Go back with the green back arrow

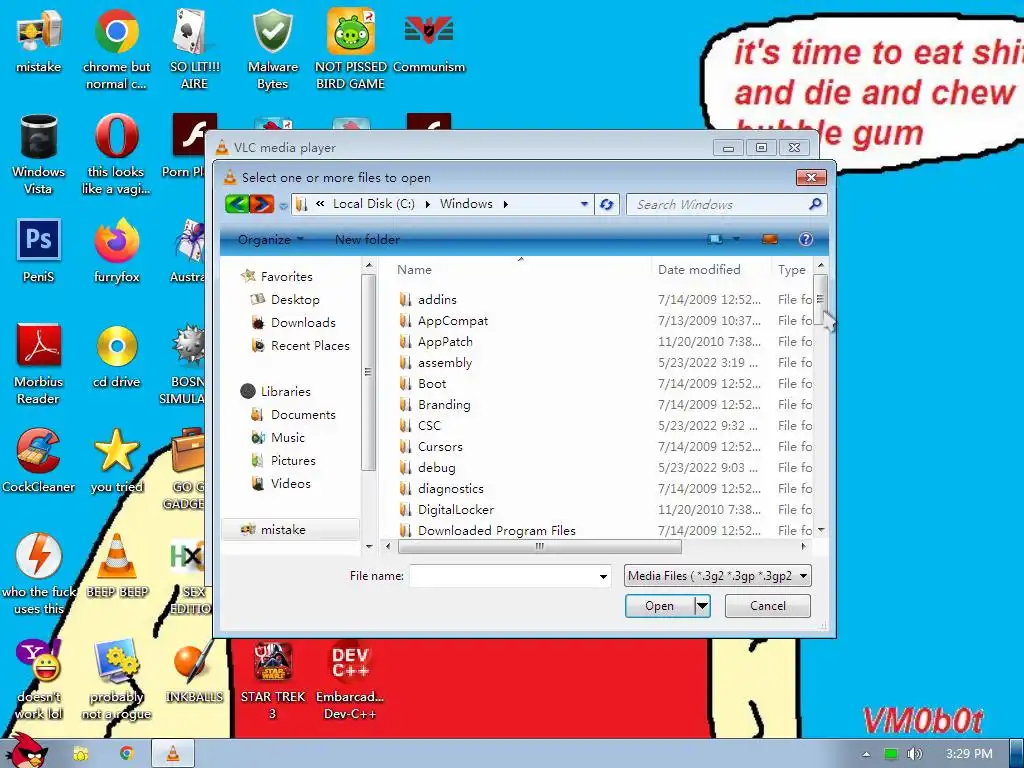click(x=237, y=204)
